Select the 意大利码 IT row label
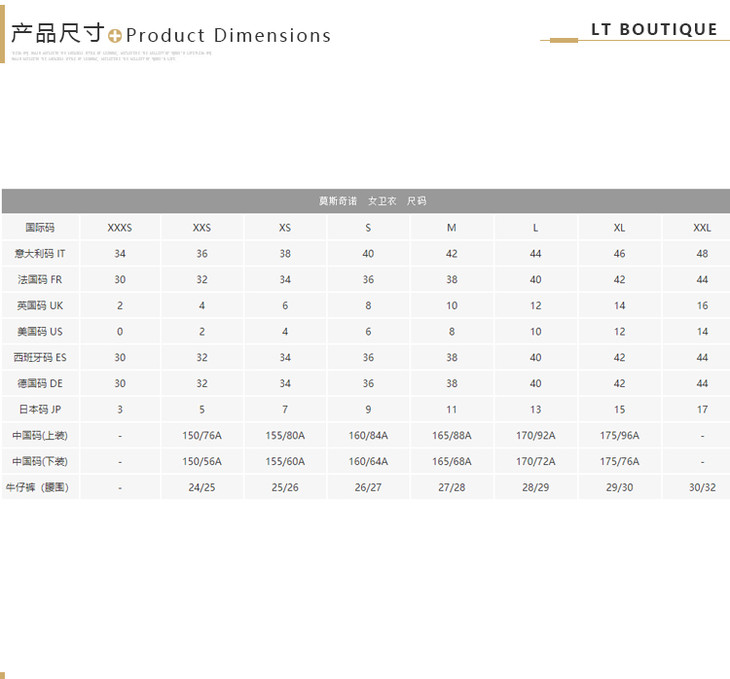 pyautogui.click(x=40, y=254)
